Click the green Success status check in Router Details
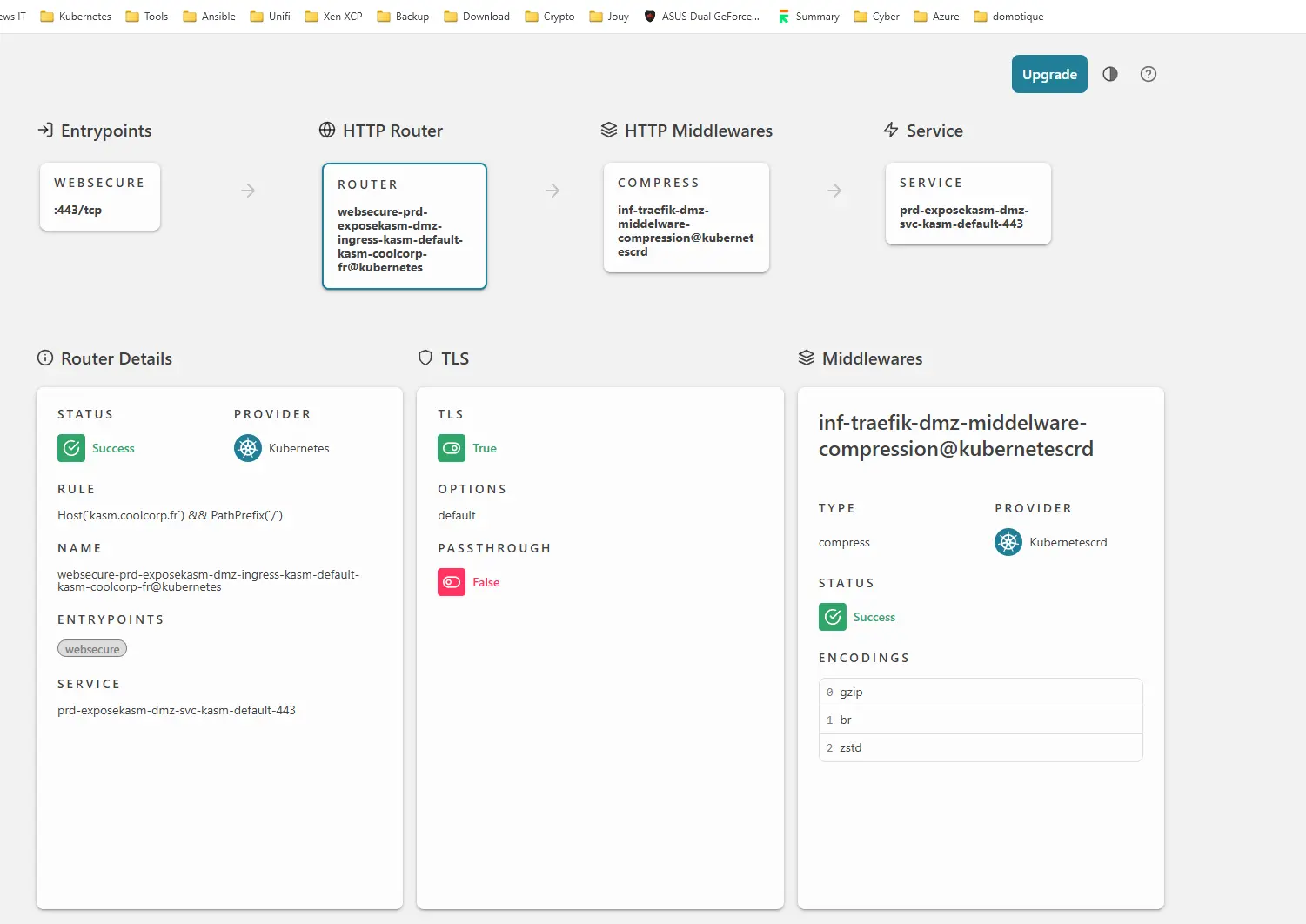The width and height of the screenshot is (1306, 924). (71, 448)
